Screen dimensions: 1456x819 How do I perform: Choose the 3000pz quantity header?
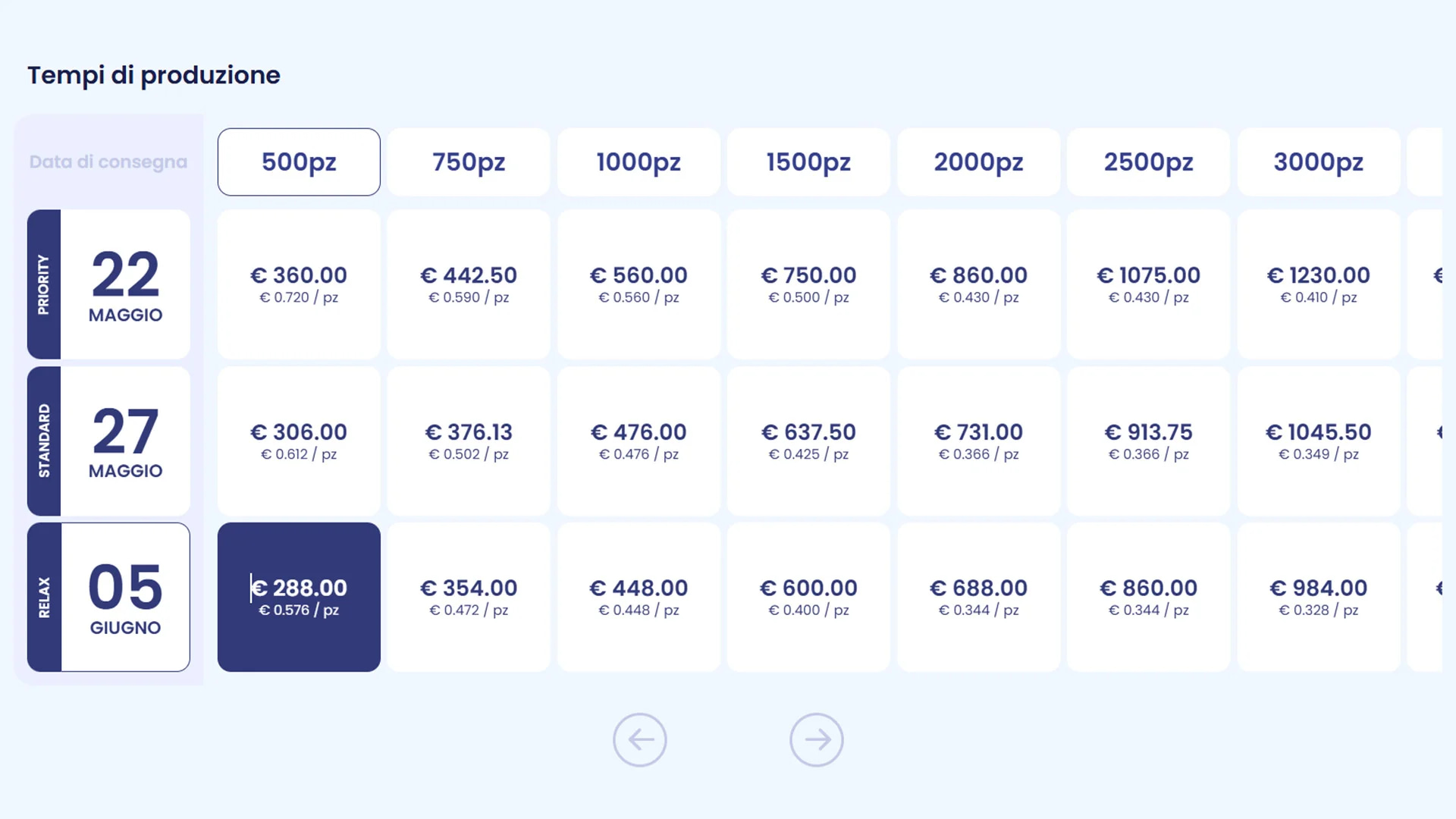(1319, 162)
